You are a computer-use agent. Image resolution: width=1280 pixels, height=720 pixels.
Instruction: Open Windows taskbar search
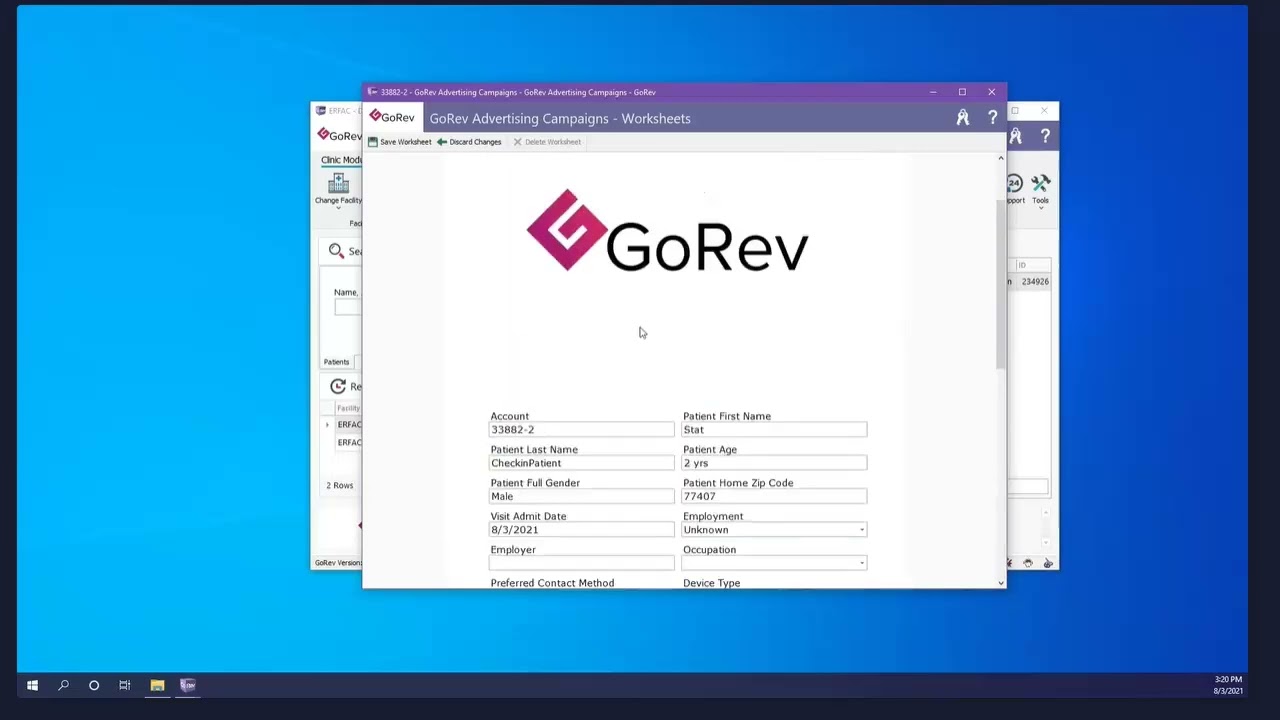click(x=63, y=685)
